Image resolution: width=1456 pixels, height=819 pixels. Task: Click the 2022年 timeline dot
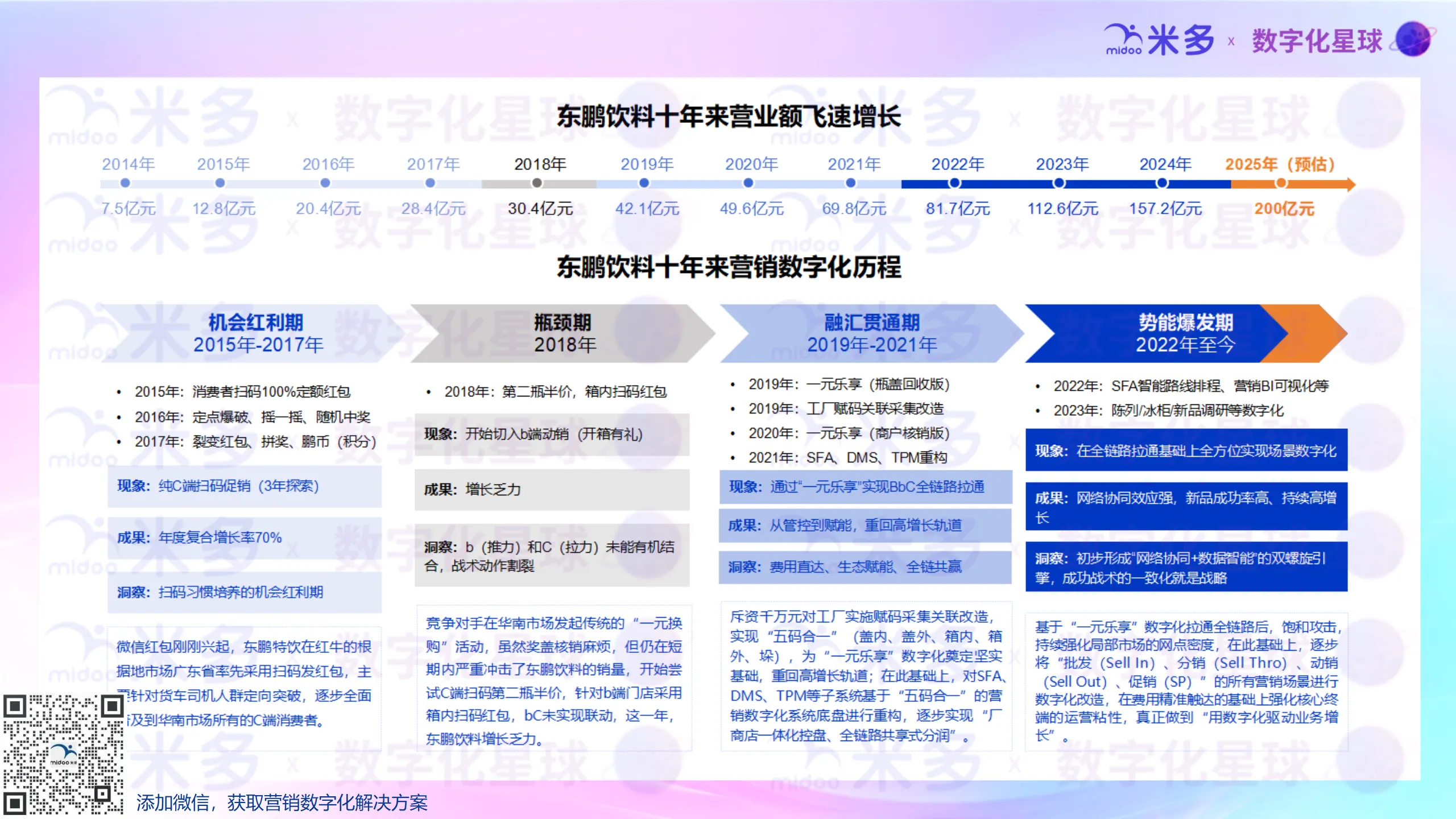(955, 183)
